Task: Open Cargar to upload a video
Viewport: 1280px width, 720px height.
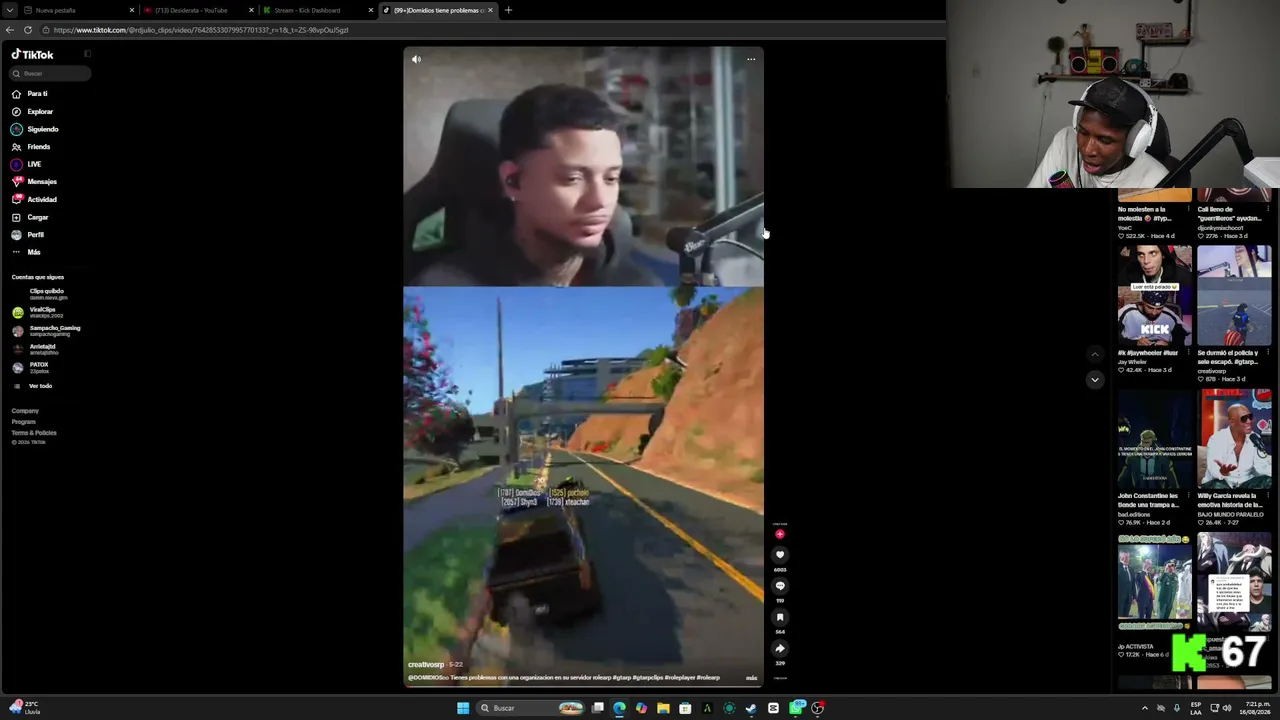Action: [x=30, y=217]
